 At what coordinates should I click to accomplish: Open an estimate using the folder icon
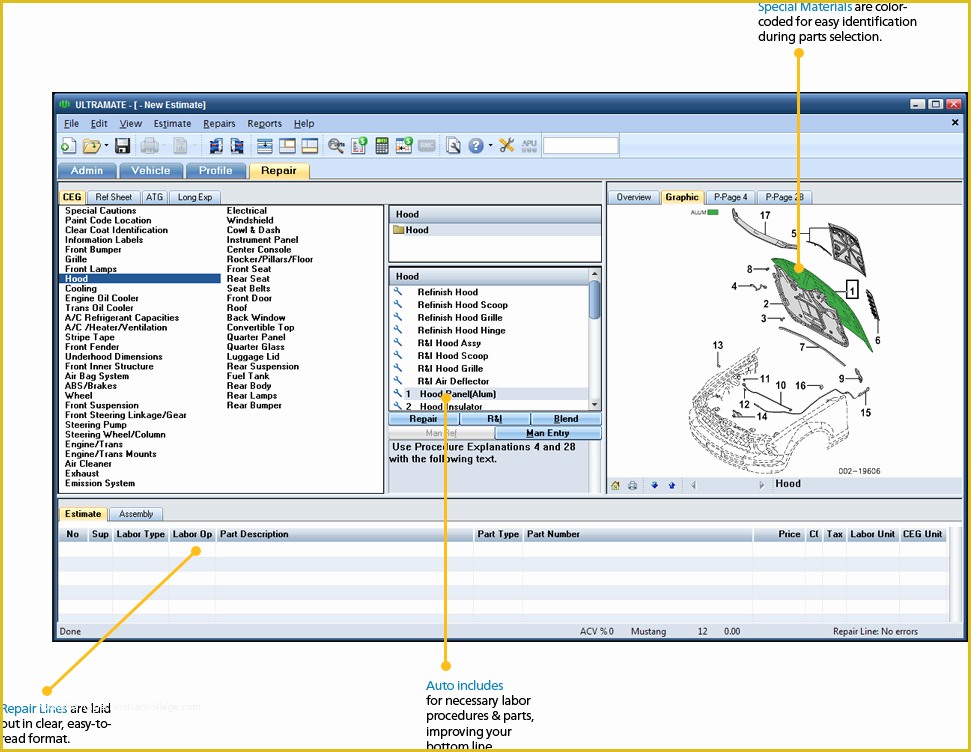tap(91, 146)
